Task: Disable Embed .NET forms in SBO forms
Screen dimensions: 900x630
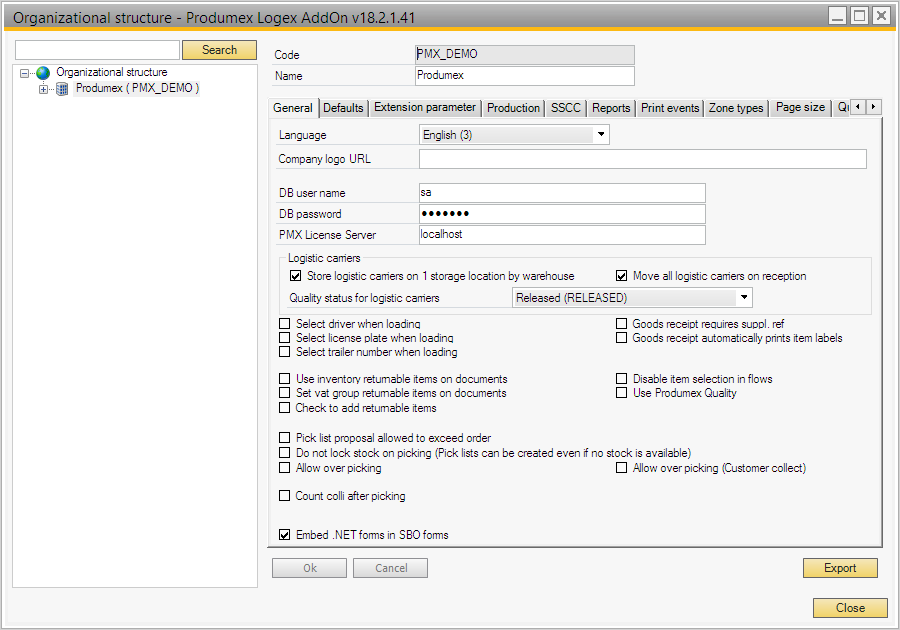Action: coord(285,535)
